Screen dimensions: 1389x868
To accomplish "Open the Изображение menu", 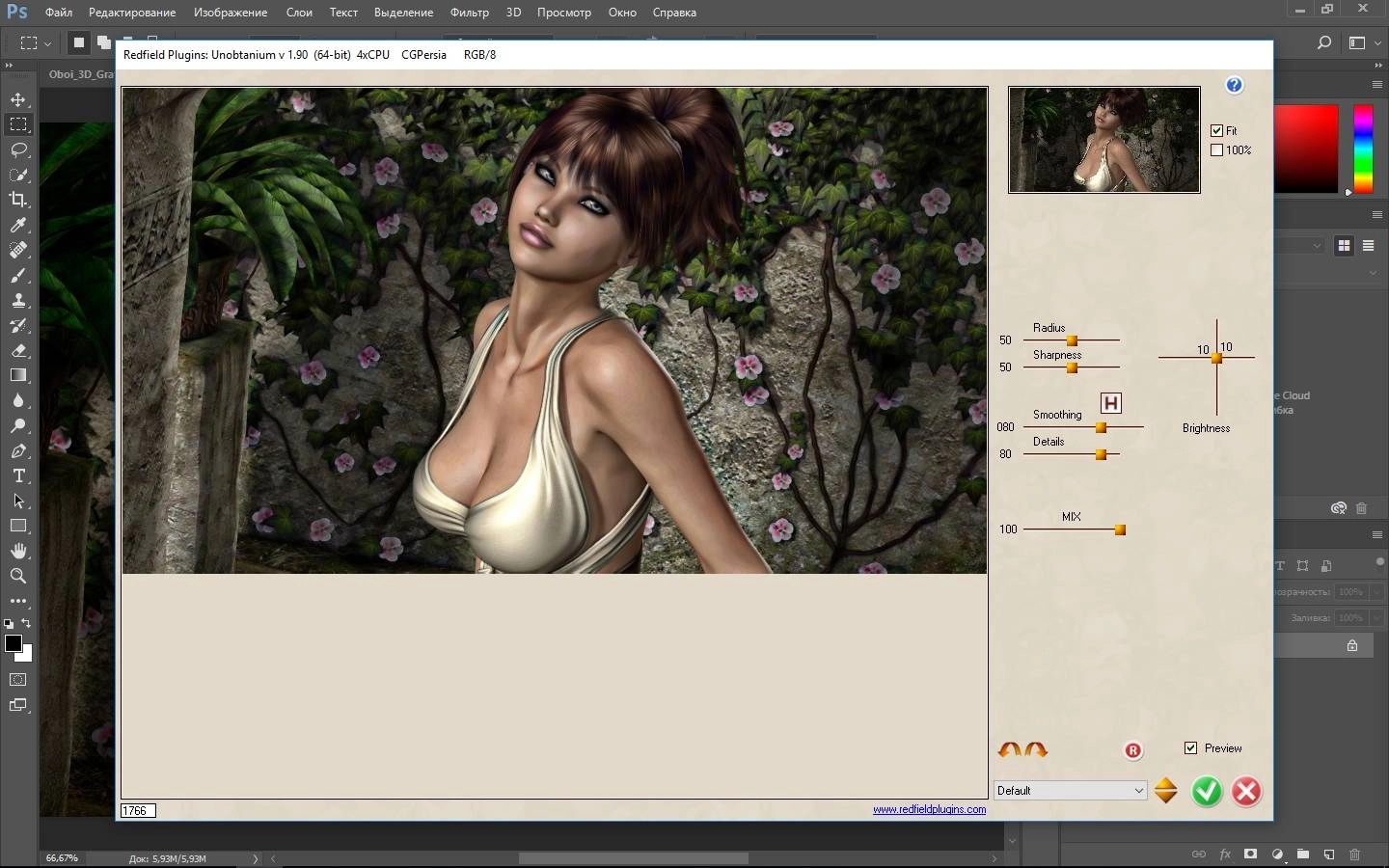I will tap(230, 13).
